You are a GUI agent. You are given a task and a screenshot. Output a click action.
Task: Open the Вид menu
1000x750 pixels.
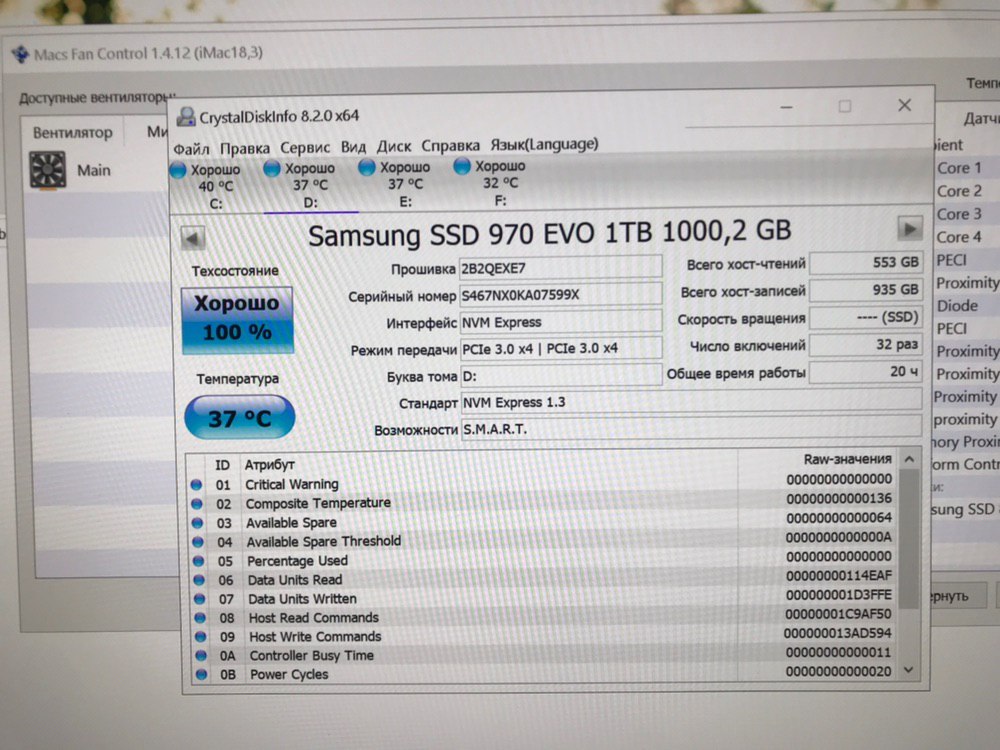click(x=353, y=147)
